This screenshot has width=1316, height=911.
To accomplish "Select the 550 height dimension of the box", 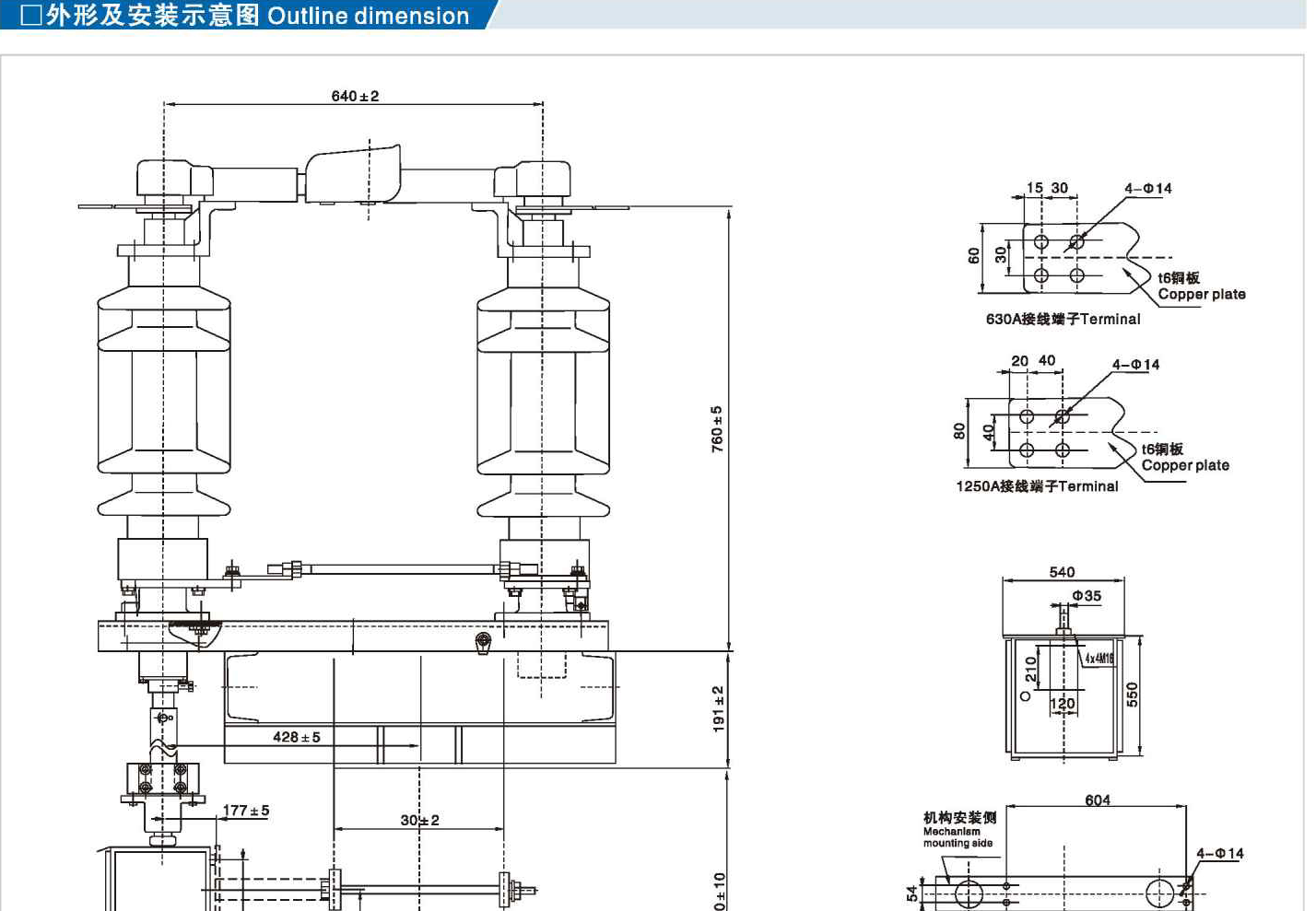I will click(x=1132, y=694).
